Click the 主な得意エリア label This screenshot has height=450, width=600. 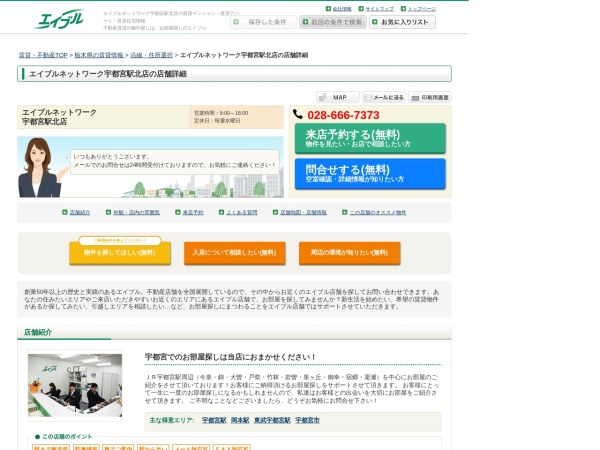[171, 420]
